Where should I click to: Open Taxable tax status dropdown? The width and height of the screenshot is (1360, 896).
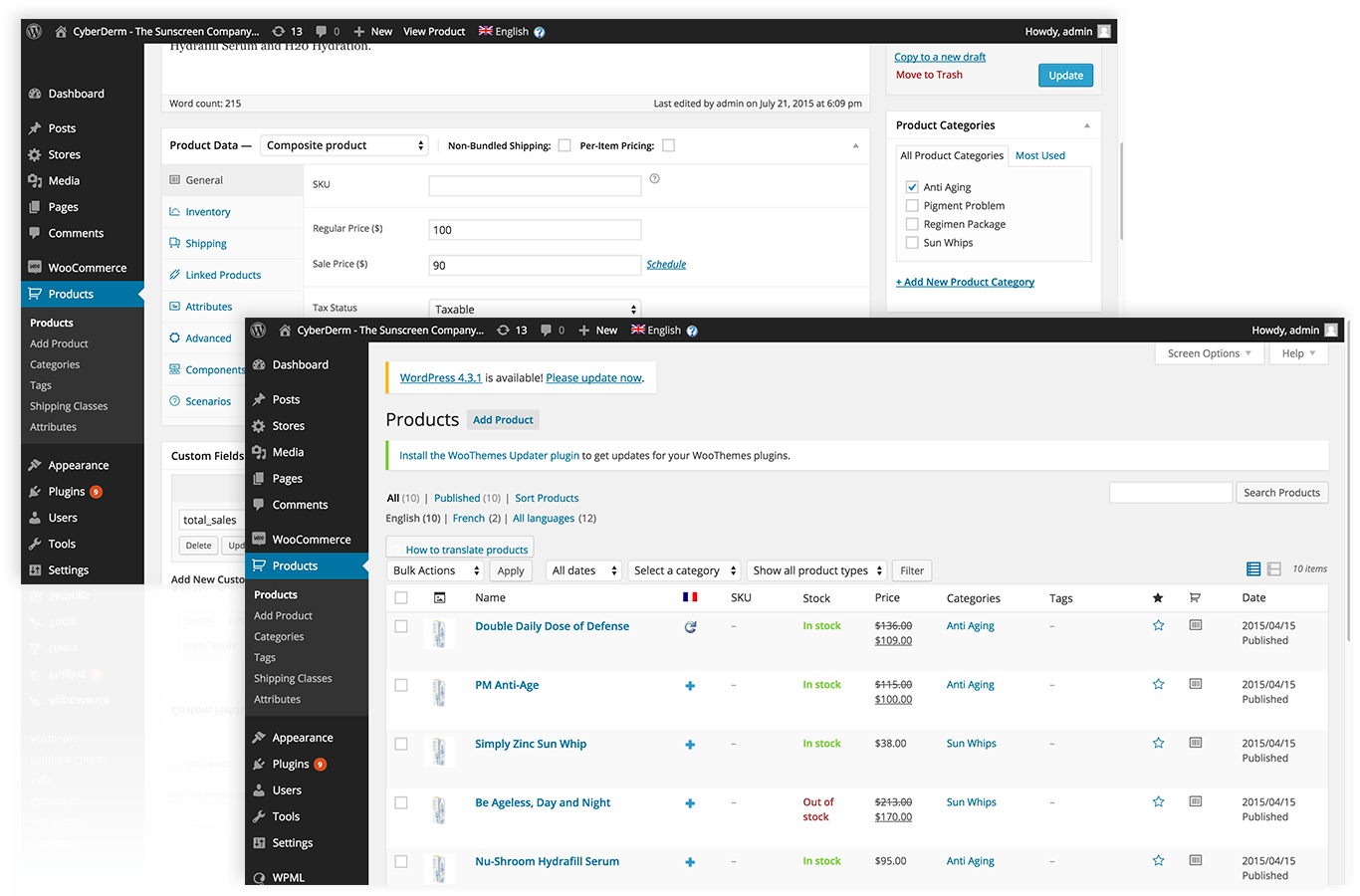pyautogui.click(x=535, y=310)
